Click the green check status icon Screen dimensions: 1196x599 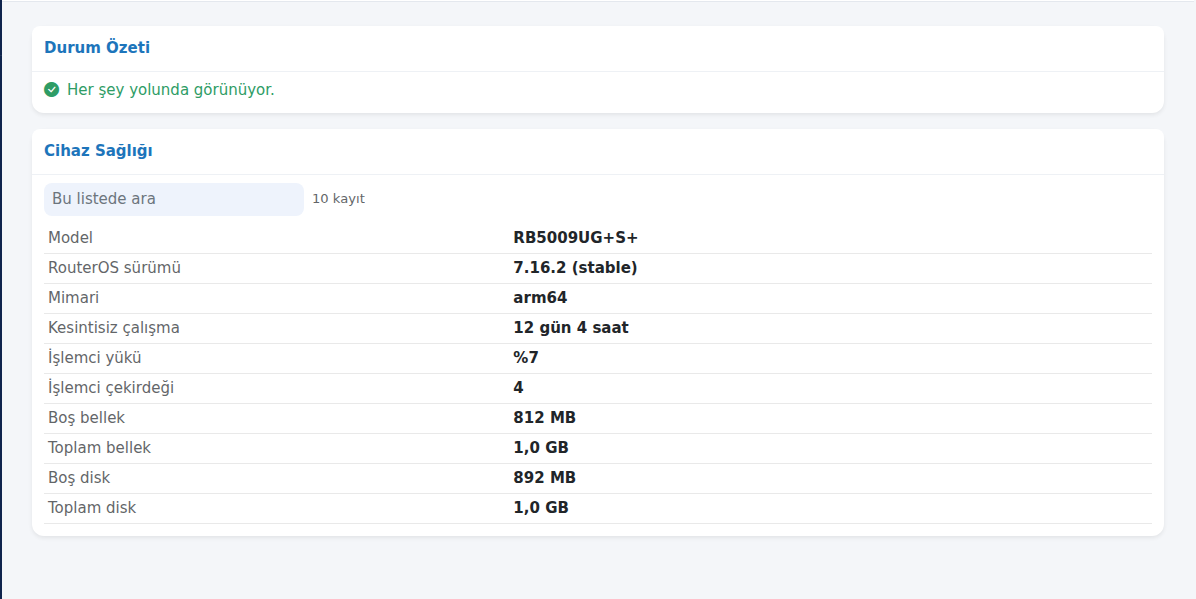pos(51,90)
